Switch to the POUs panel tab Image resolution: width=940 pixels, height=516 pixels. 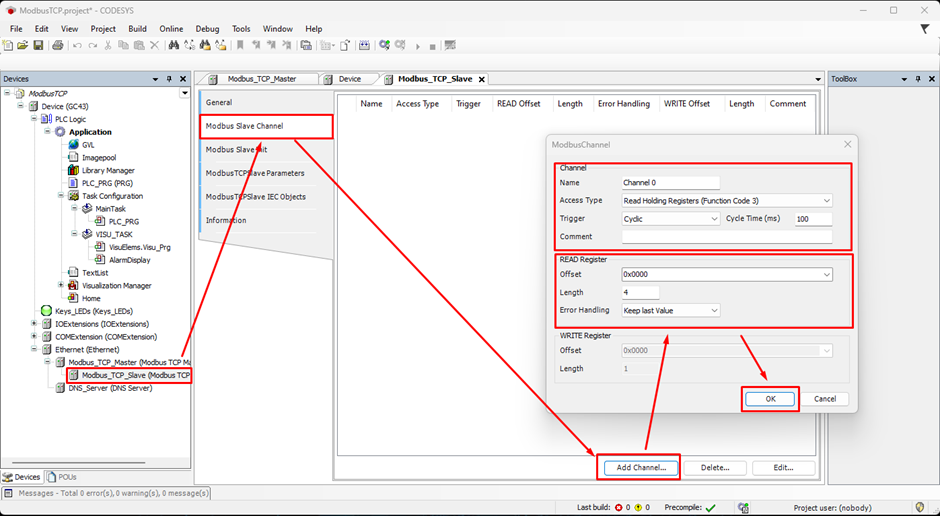pyautogui.click(x=61, y=477)
